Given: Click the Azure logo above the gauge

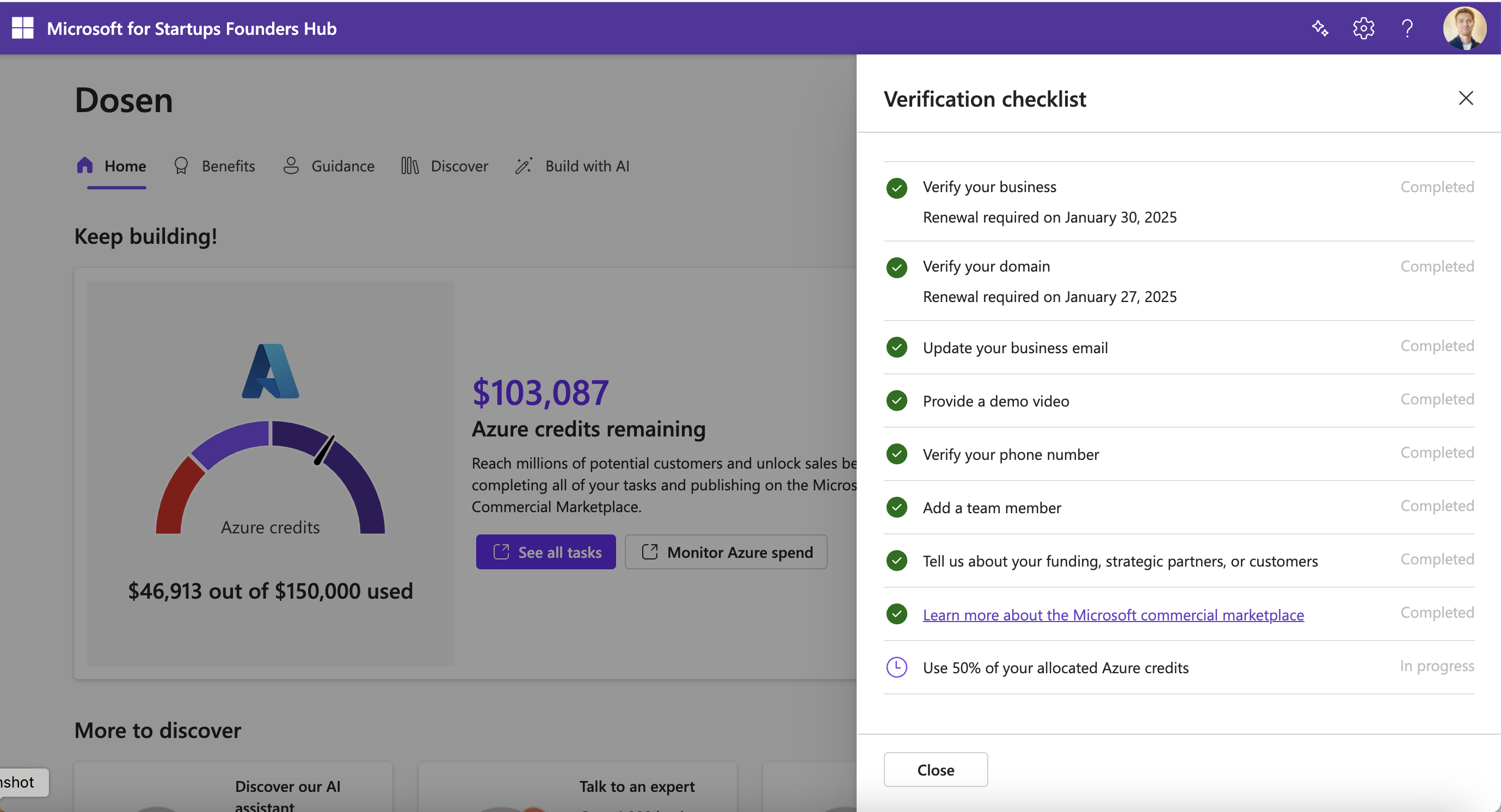Looking at the screenshot, I should pyautogui.click(x=270, y=371).
